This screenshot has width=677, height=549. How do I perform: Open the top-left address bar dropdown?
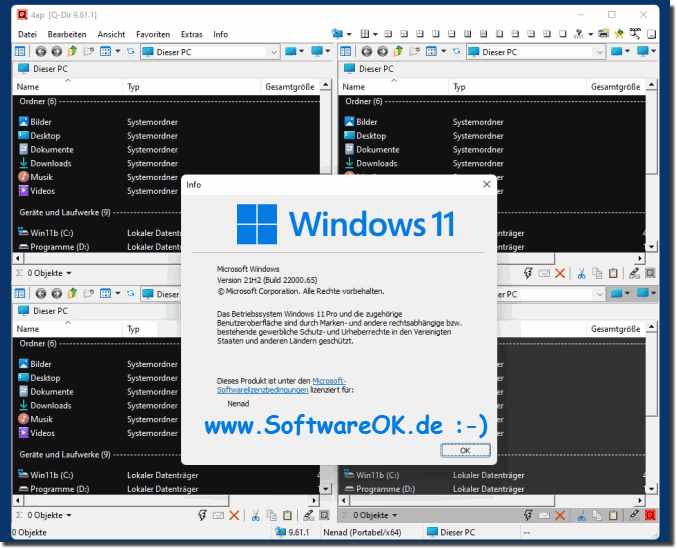[x=274, y=52]
